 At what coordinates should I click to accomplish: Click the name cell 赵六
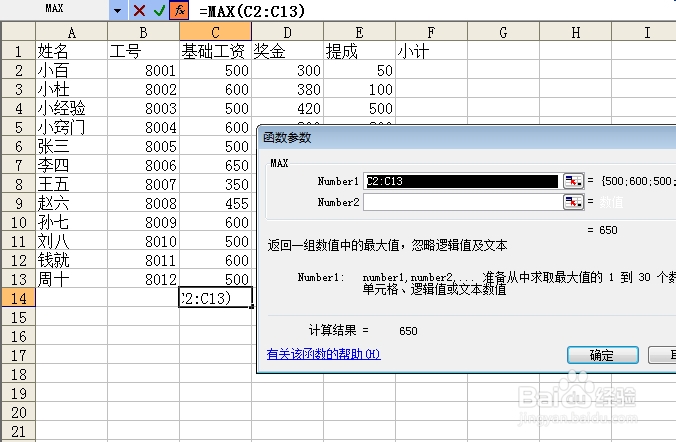tap(72, 203)
